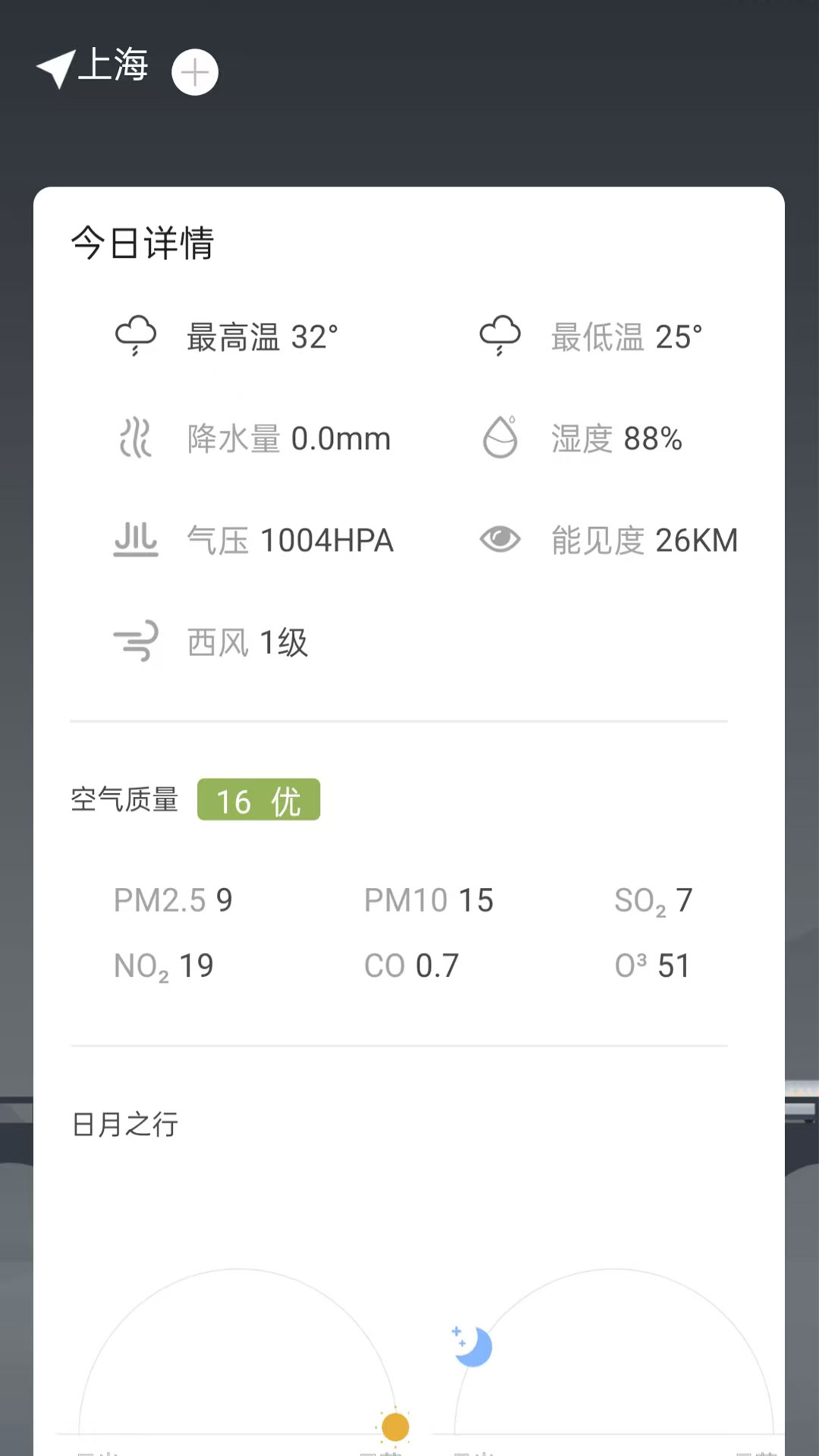The height and width of the screenshot is (1456, 819).
Task: Select the PM2.5 reading
Action: click(x=173, y=900)
